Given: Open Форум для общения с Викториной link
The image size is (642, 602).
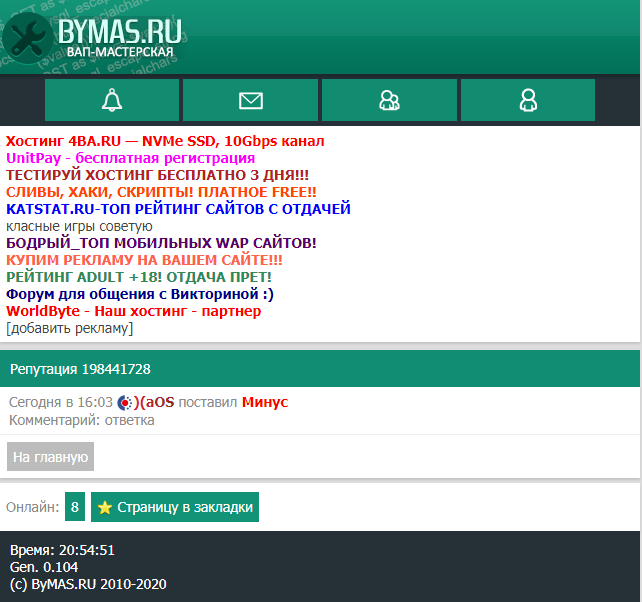Looking at the screenshot, I should pyautogui.click(x=139, y=294).
